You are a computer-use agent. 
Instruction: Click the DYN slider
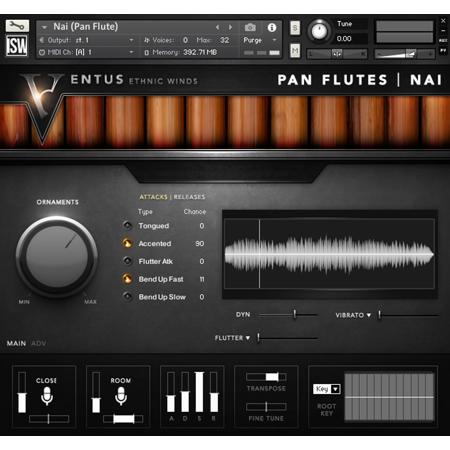point(288,314)
